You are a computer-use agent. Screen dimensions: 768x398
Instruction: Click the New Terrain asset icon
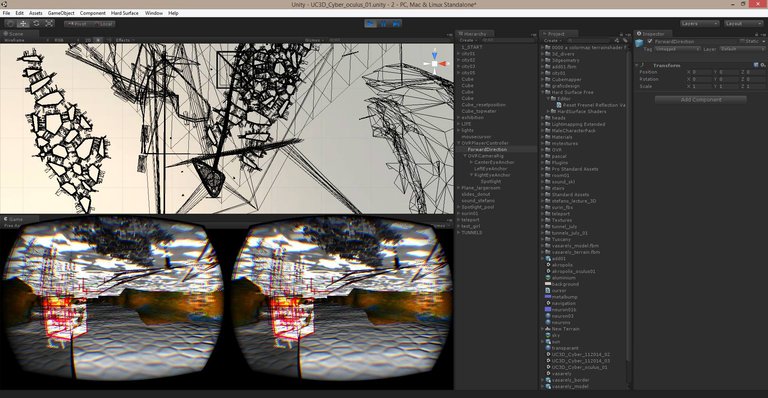coord(548,328)
